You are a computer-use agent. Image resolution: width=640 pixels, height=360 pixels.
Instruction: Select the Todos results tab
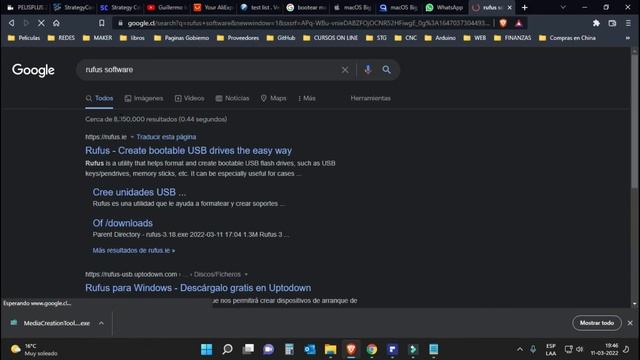[x=99, y=98]
